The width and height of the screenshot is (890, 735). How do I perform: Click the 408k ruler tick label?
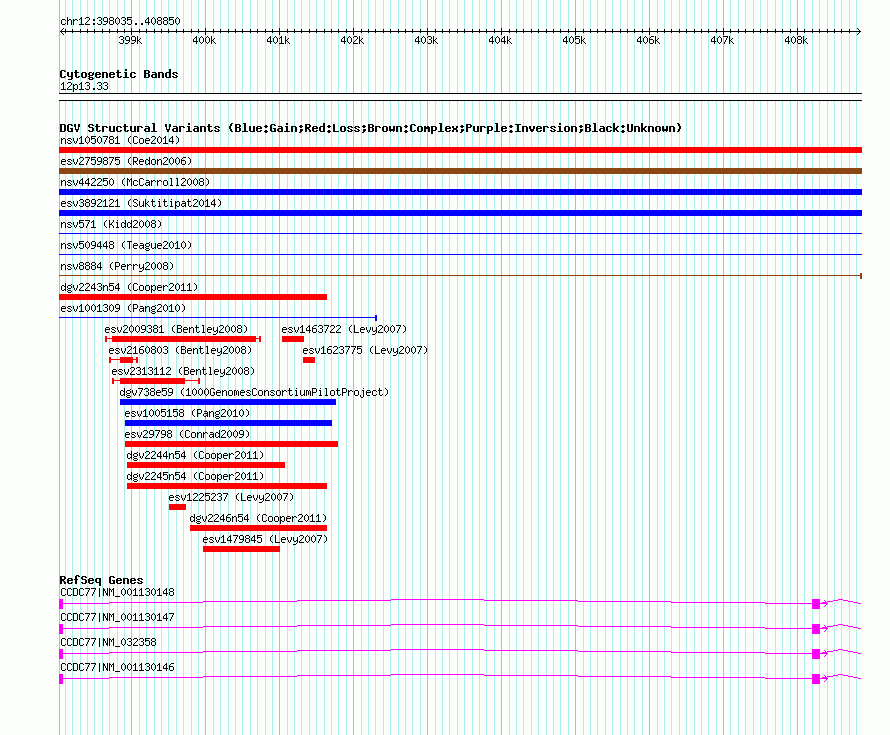pyautogui.click(x=796, y=40)
